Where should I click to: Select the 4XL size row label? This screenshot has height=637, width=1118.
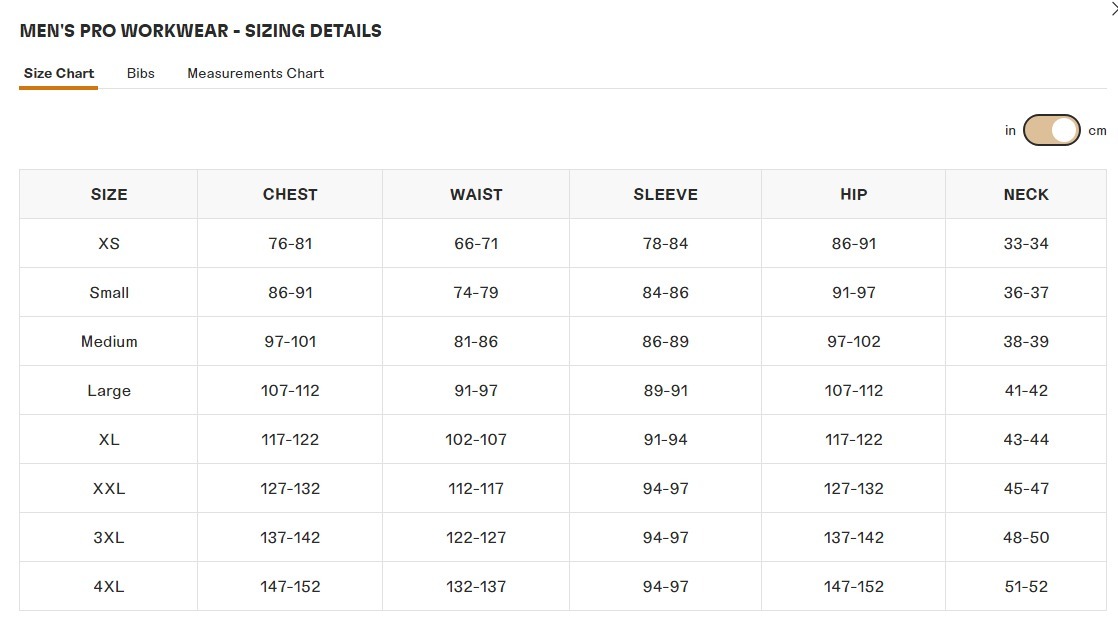click(x=109, y=586)
